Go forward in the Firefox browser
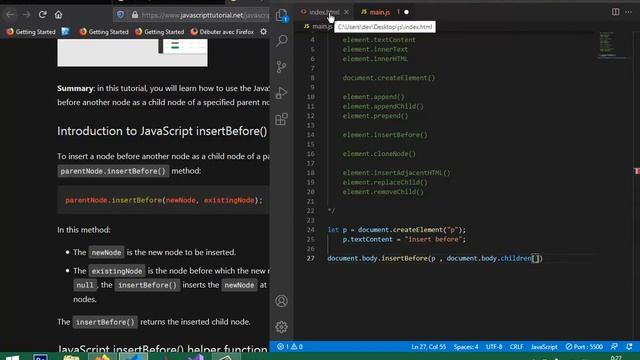Viewport: 640px width, 360px height. (x=27, y=15)
